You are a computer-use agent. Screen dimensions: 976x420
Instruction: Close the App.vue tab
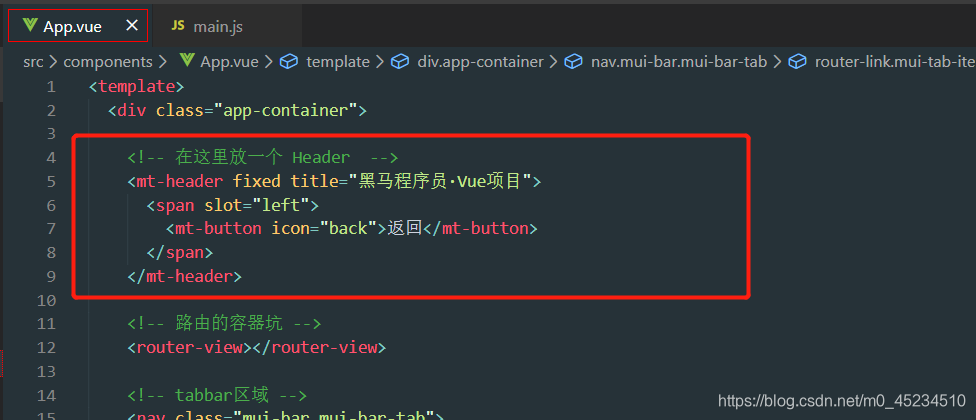(132, 26)
